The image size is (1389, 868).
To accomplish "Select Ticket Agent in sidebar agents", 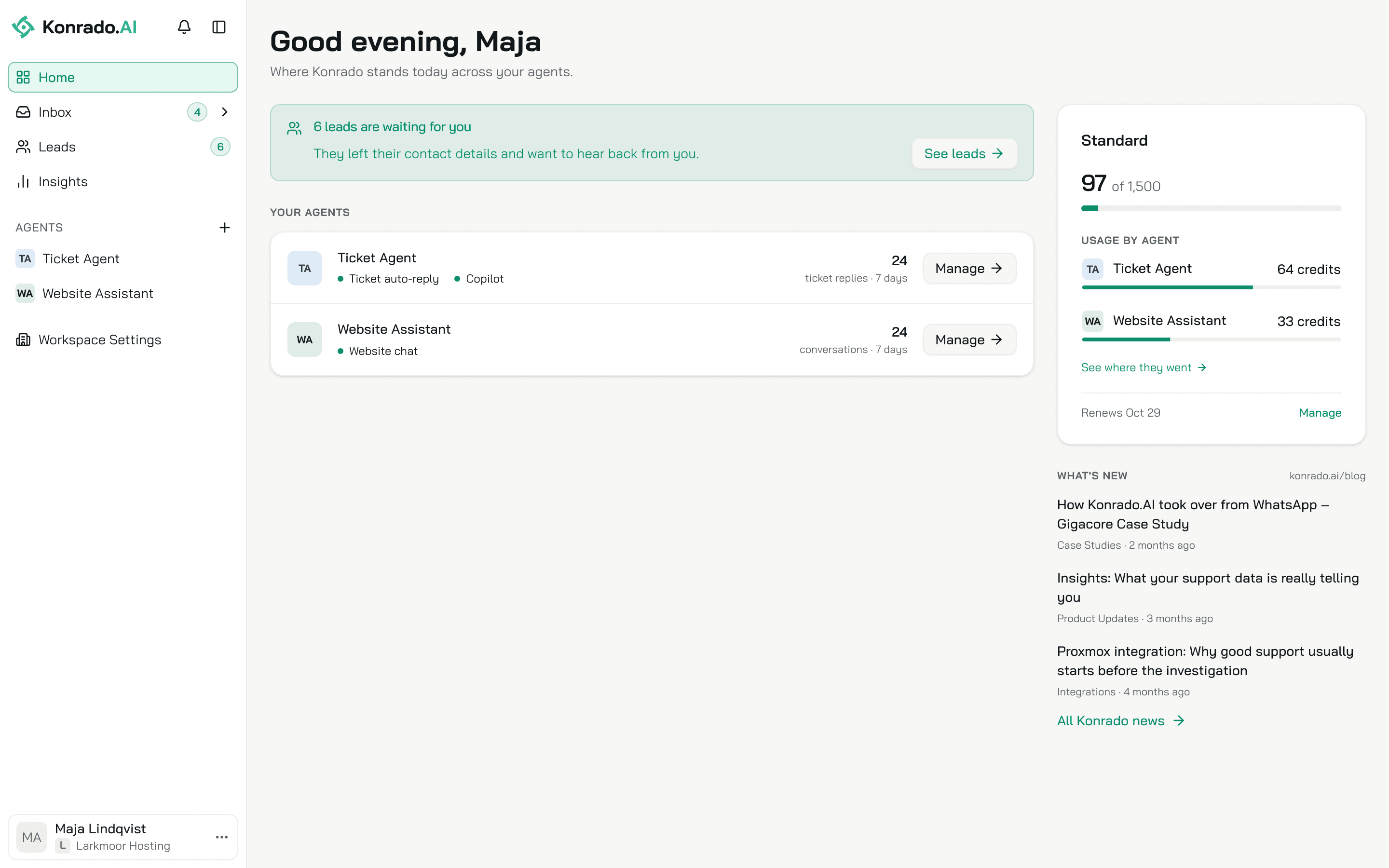I will tap(123, 259).
